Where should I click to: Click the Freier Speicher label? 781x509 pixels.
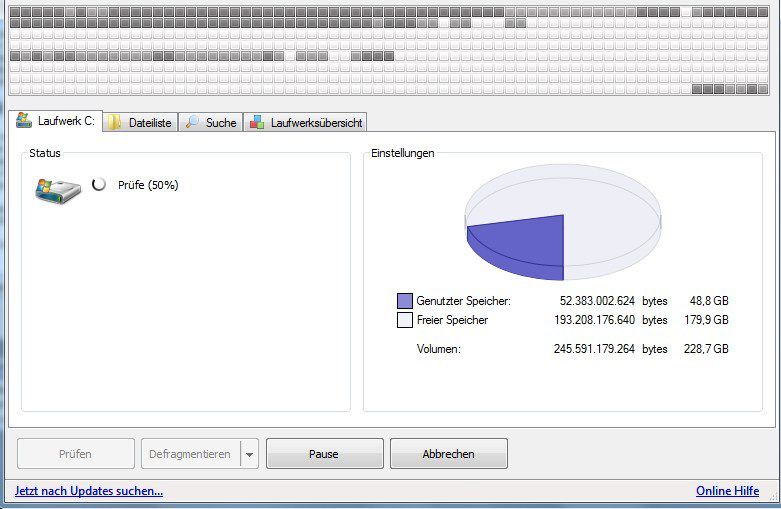pos(452,320)
